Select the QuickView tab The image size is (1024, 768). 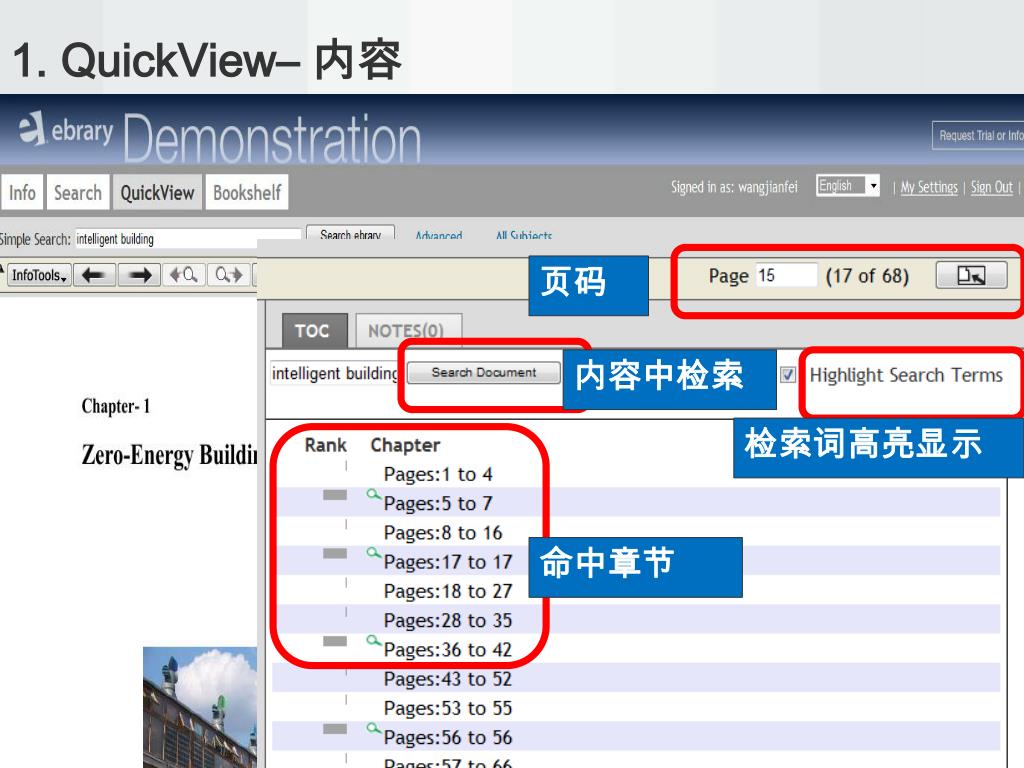pyautogui.click(x=157, y=193)
